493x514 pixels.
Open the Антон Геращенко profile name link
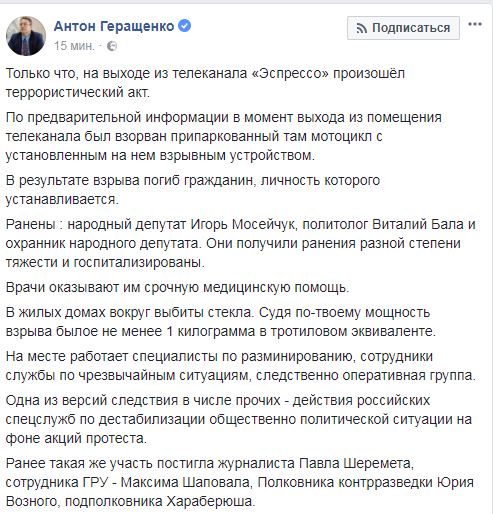114,26
